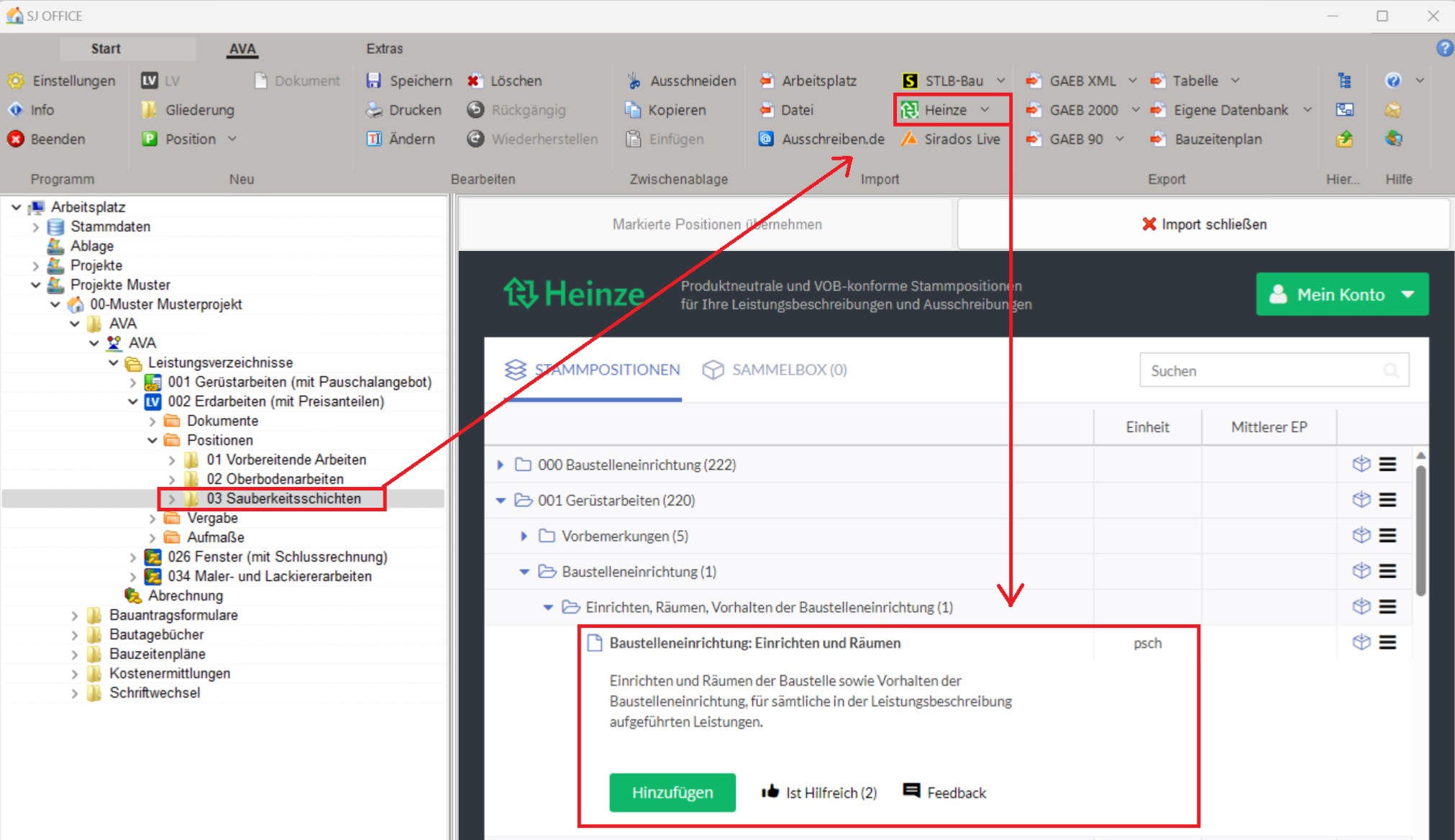Click the Info ribbon item

(31, 110)
